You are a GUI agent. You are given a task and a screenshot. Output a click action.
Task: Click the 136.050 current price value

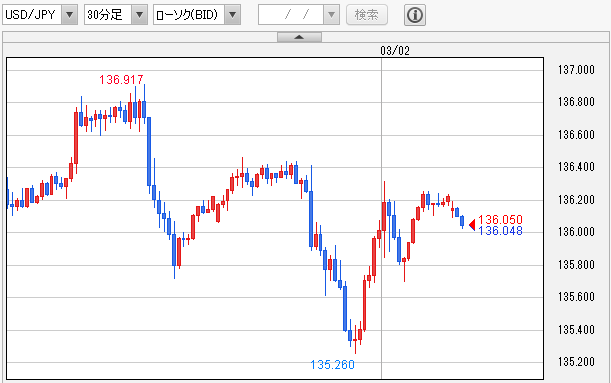point(500,219)
